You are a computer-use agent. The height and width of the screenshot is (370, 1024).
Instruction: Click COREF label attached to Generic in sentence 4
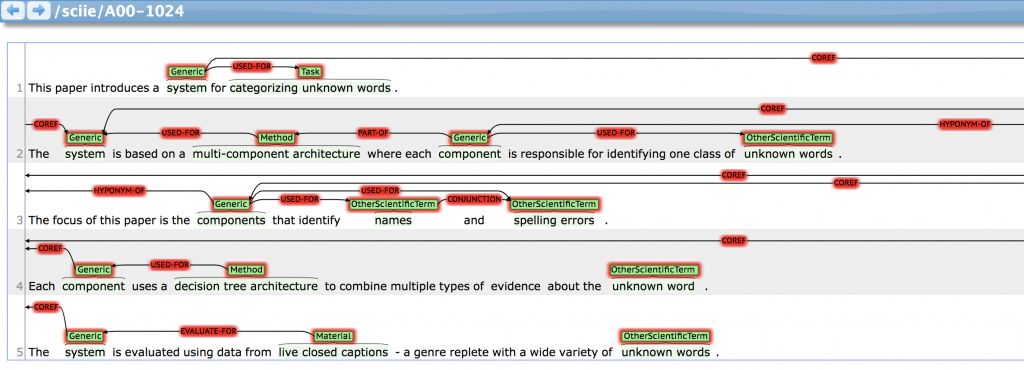tap(50, 249)
